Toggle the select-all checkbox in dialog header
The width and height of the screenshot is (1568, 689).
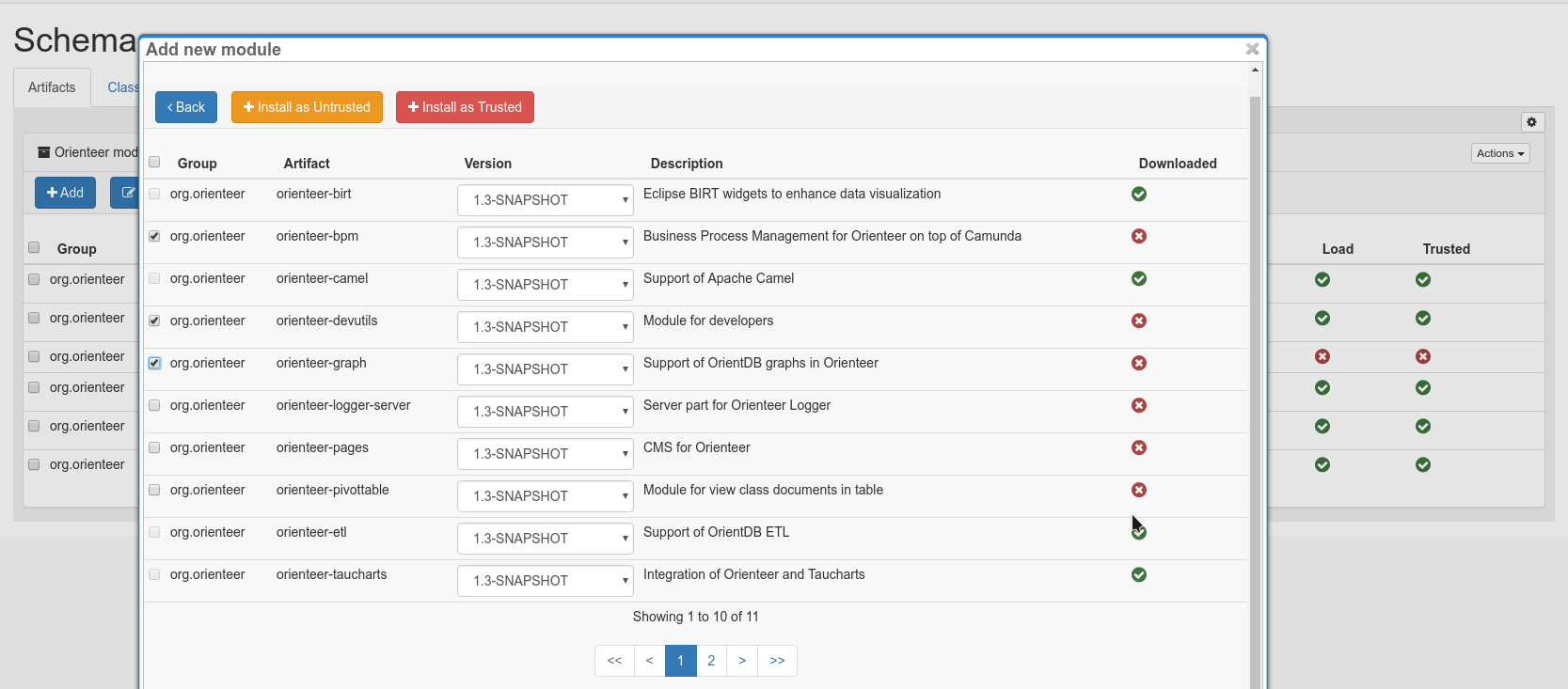tap(154, 162)
